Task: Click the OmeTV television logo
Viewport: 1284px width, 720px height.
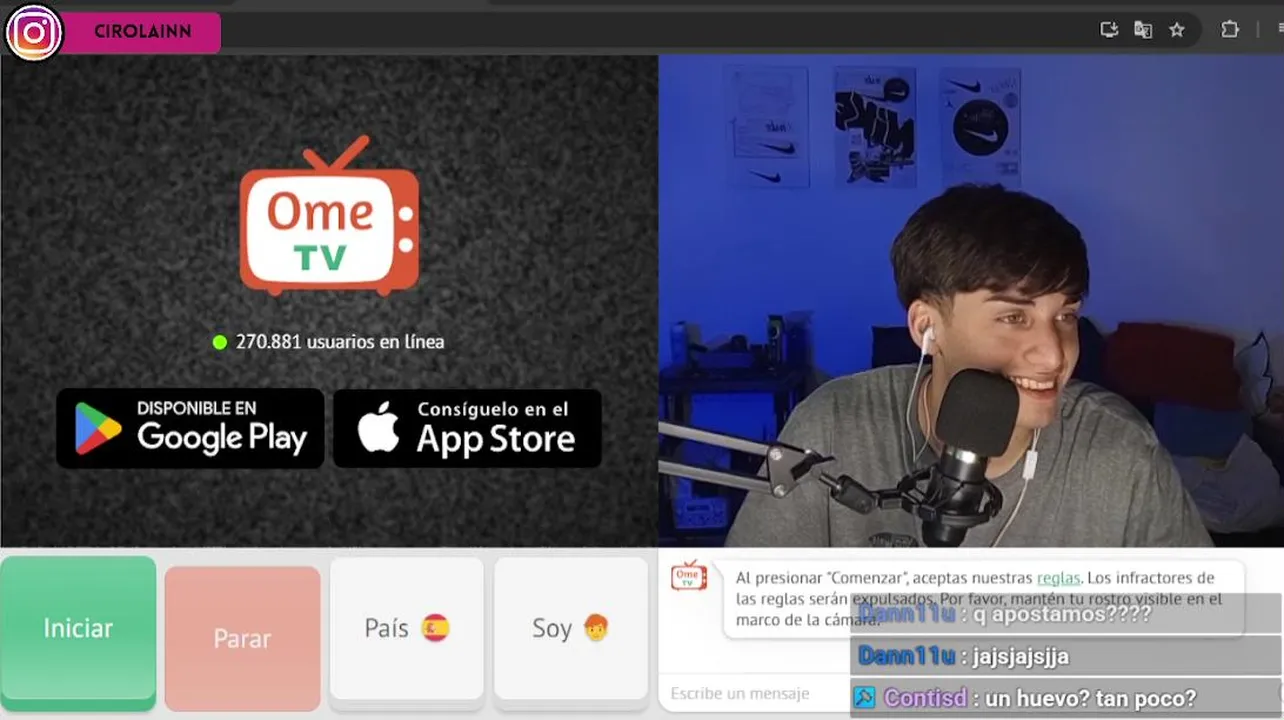Action: point(329,216)
